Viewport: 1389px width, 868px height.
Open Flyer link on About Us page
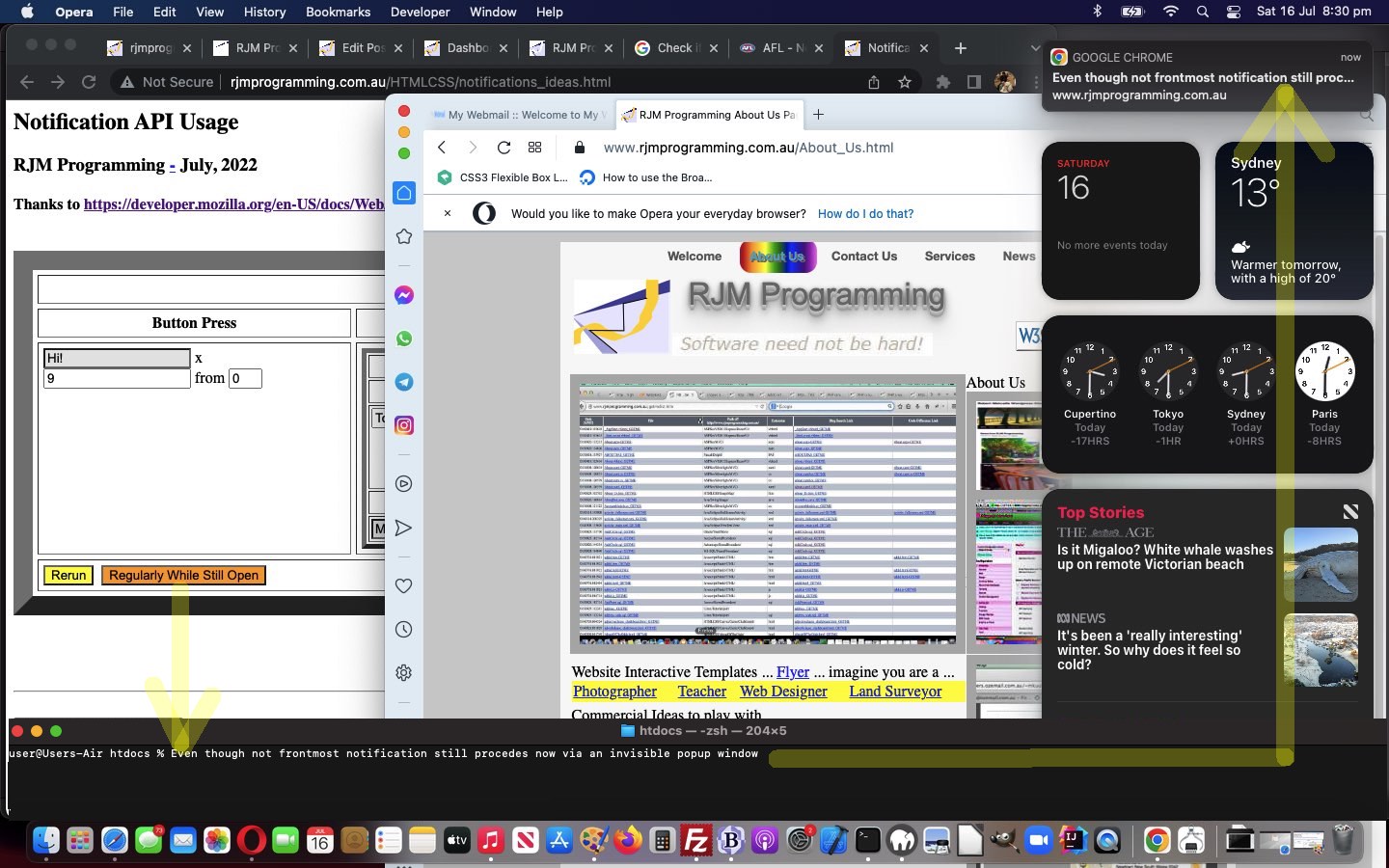click(793, 672)
